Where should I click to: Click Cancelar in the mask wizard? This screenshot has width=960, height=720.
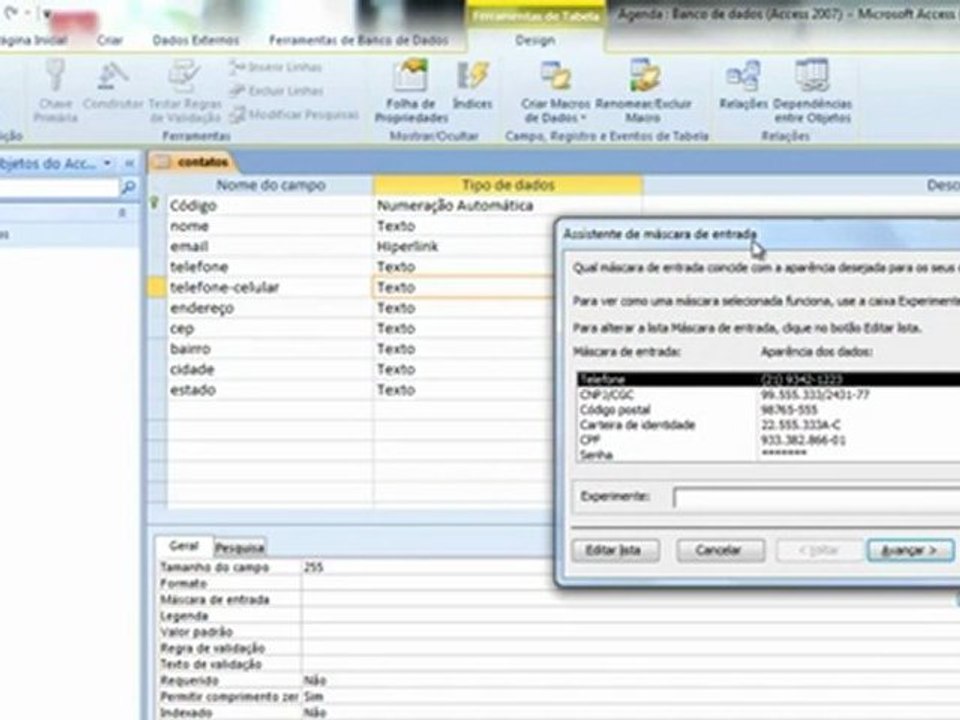720,550
